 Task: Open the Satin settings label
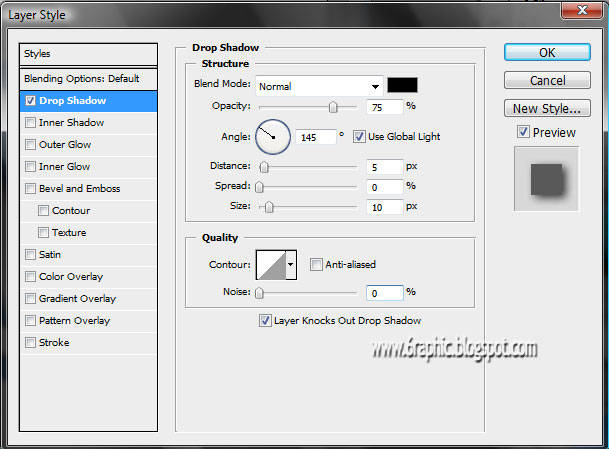pos(50,255)
